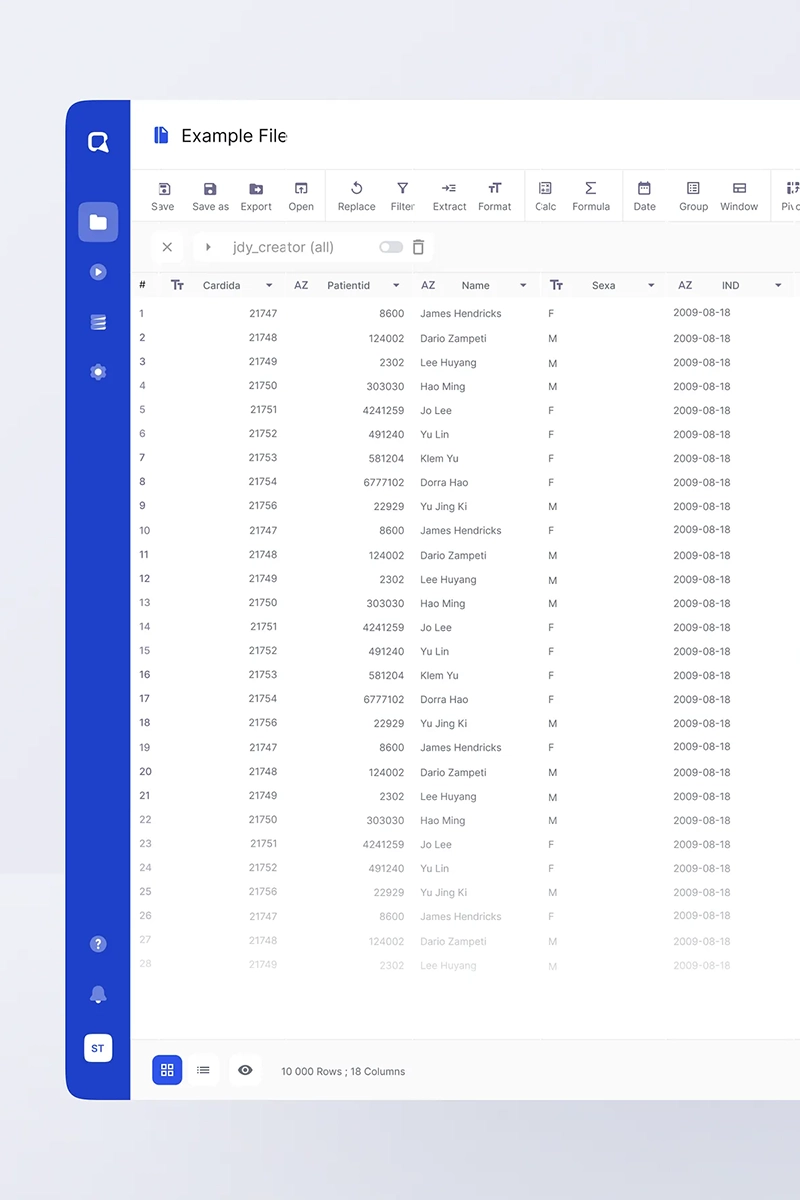Click the Save as toolbar button
Screen dimensions: 800x1200
click(210, 196)
